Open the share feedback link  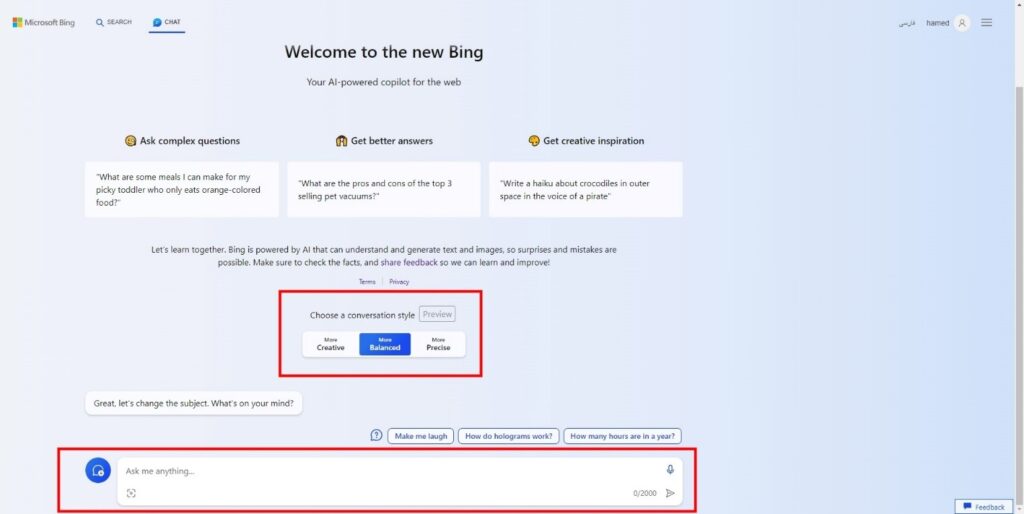[x=409, y=262]
